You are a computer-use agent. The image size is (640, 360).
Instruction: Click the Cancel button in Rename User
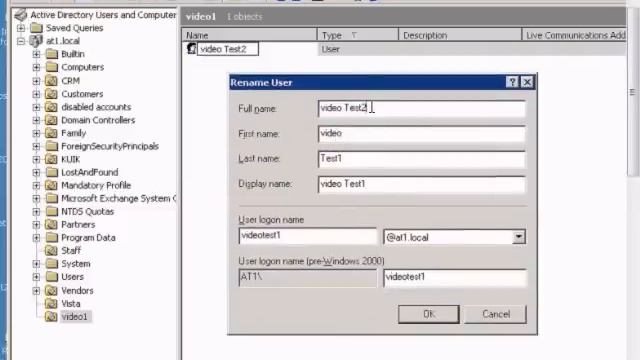point(496,314)
